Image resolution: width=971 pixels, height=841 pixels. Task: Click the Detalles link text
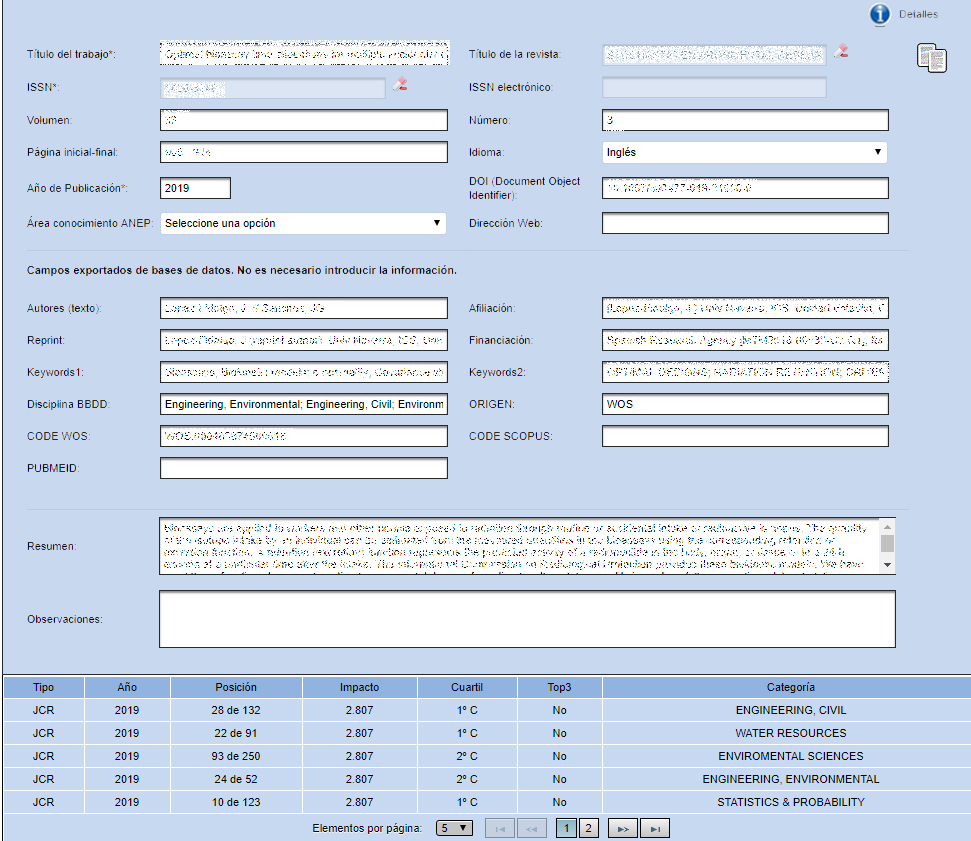tap(918, 15)
